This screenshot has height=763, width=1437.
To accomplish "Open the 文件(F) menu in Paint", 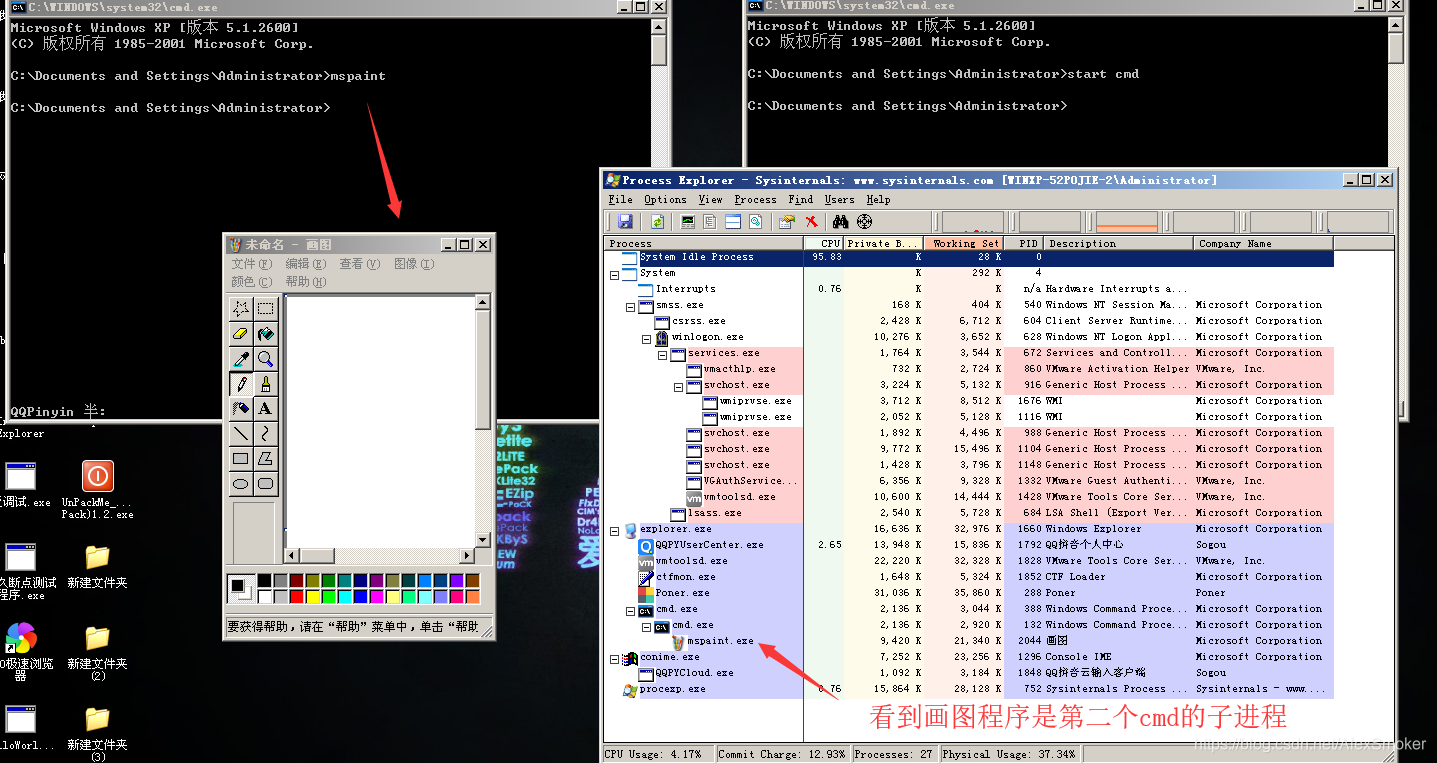I will pyautogui.click(x=252, y=264).
